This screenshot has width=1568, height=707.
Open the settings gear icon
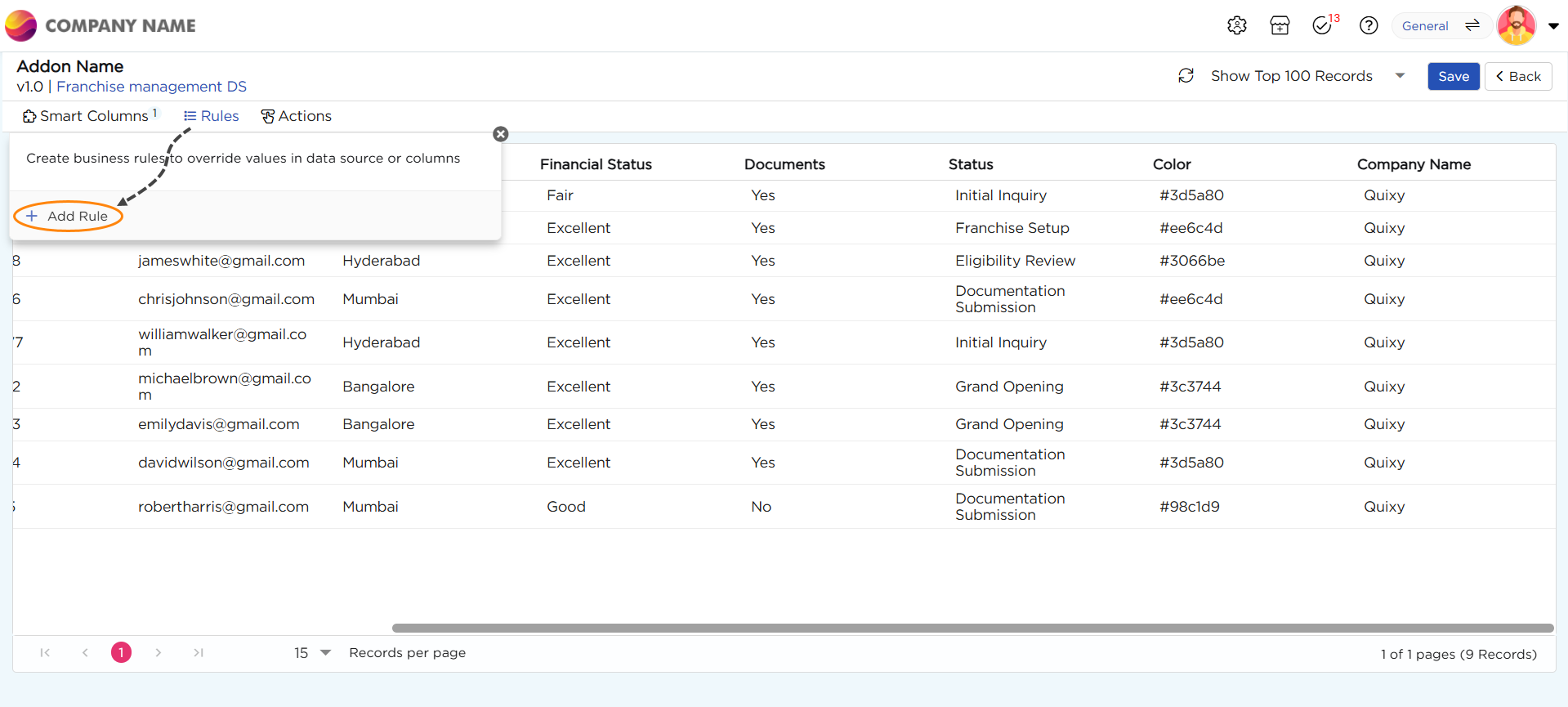pyautogui.click(x=1236, y=25)
